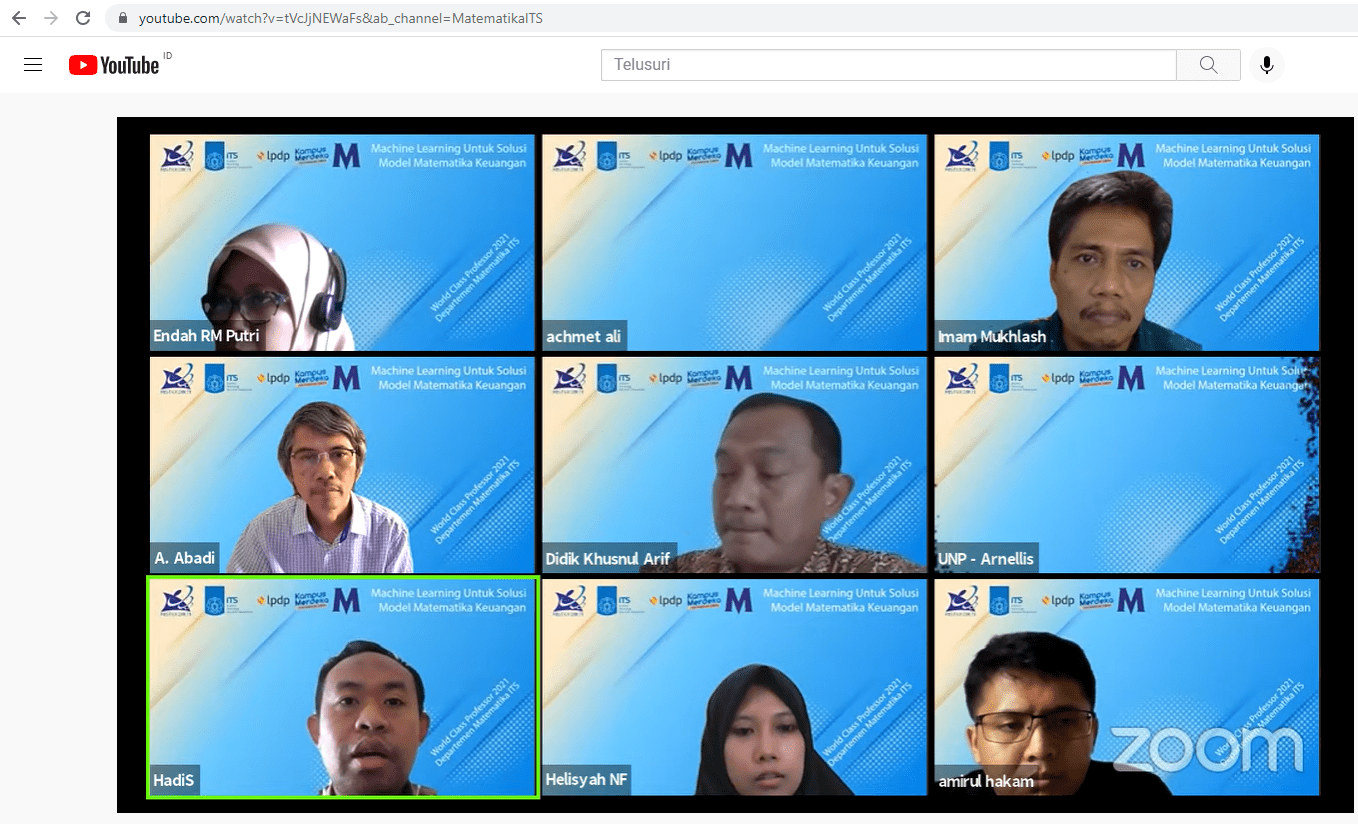Go back using the browser back arrow
The image size is (1358, 824).
19,18
